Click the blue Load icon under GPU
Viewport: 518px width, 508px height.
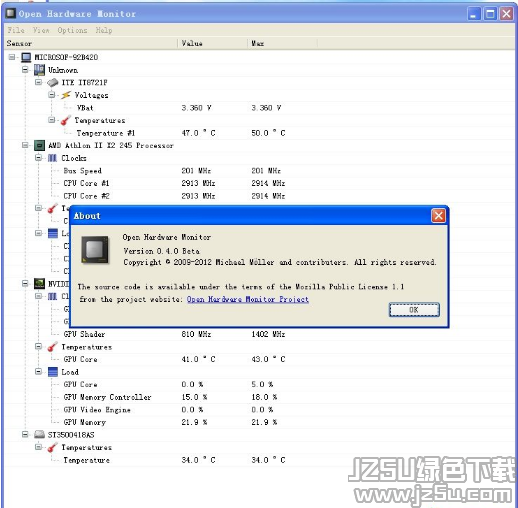click(x=53, y=372)
